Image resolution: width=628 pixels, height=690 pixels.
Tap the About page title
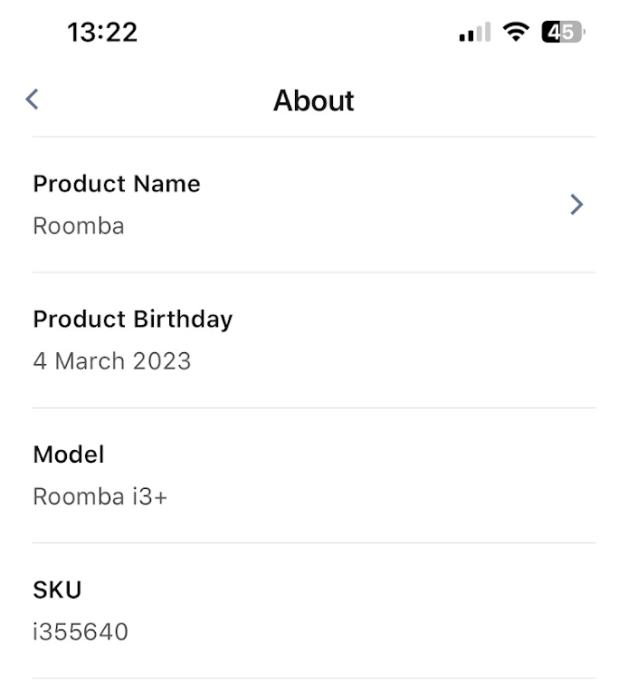pos(314,100)
